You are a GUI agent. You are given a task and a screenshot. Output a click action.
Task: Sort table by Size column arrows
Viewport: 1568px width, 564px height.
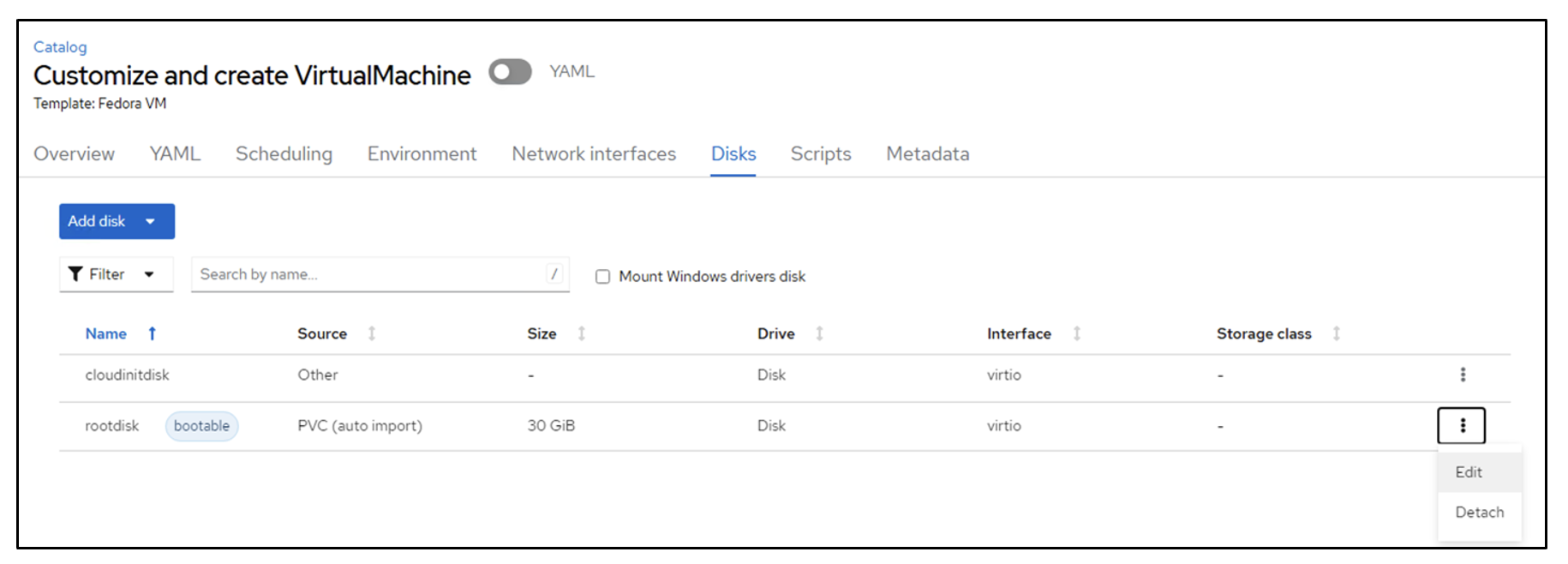[582, 333]
